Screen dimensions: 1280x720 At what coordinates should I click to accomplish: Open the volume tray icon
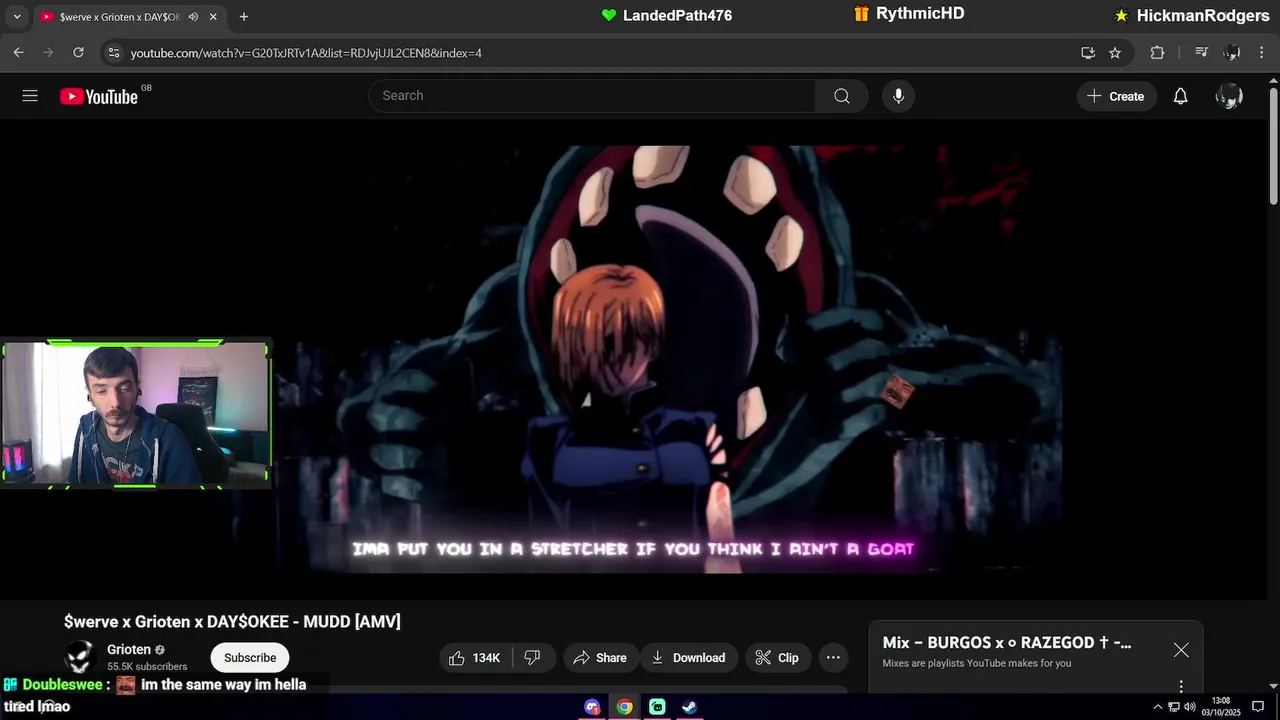click(1190, 707)
